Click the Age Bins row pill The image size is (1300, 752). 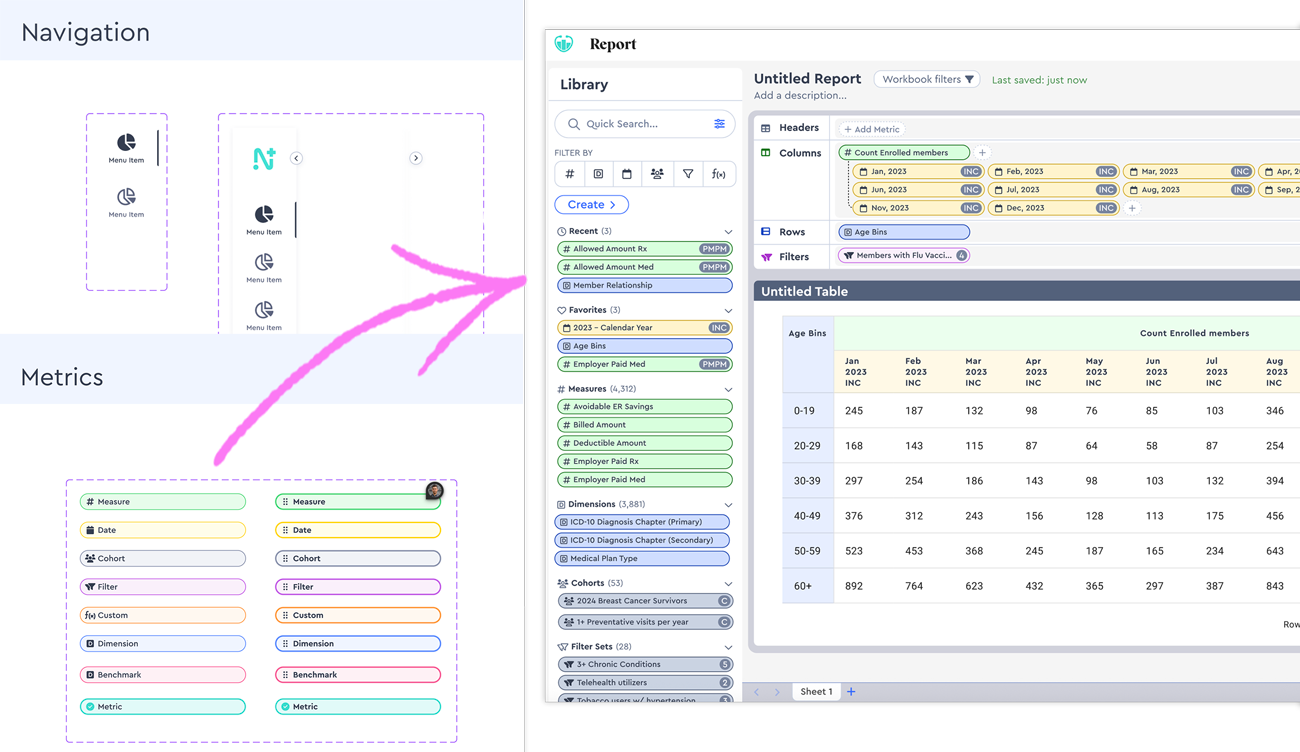point(904,232)
